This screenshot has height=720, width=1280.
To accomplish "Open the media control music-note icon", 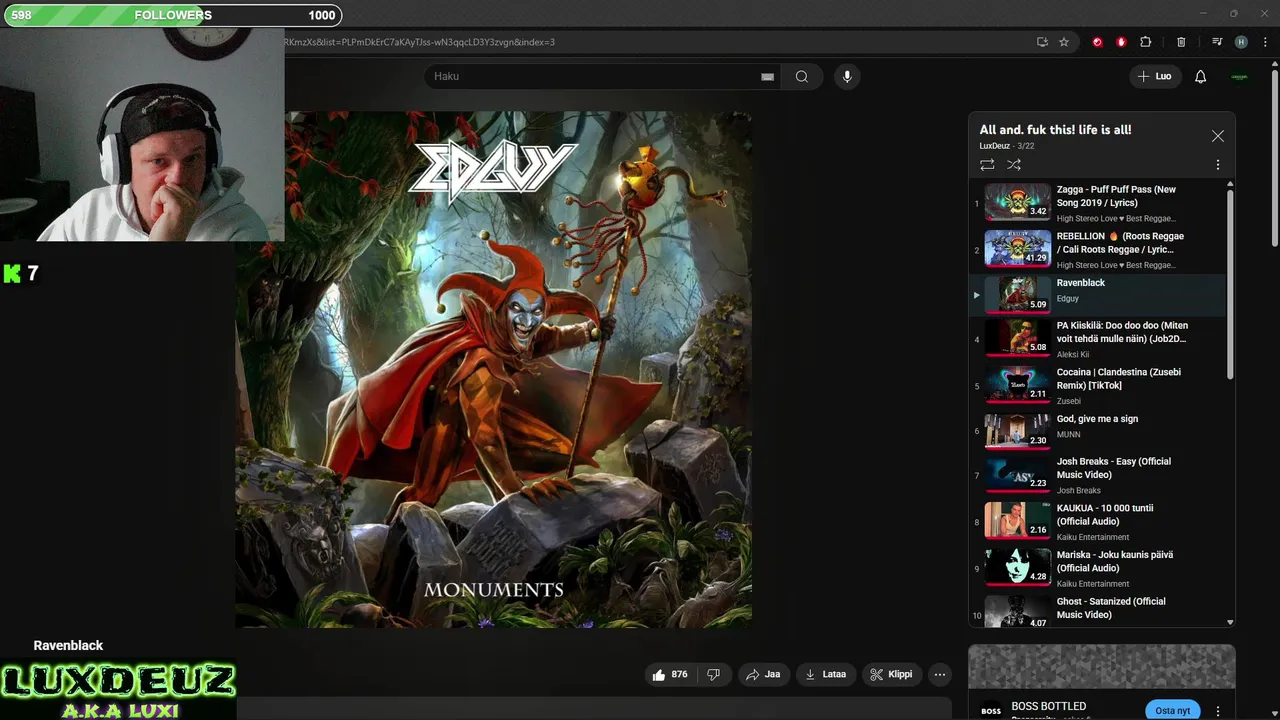I will tap(1217, 42).
